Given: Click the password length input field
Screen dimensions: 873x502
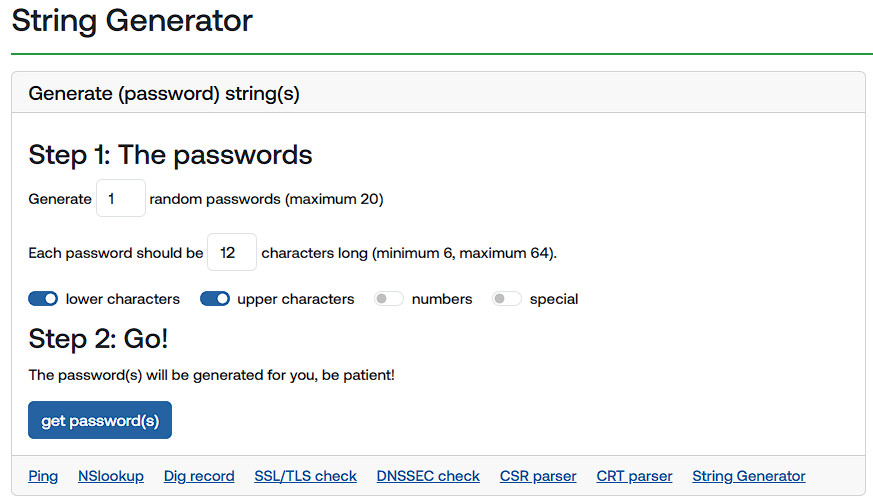Looking at the screenshot, I should pyautogui.click(x=232, y=253).
